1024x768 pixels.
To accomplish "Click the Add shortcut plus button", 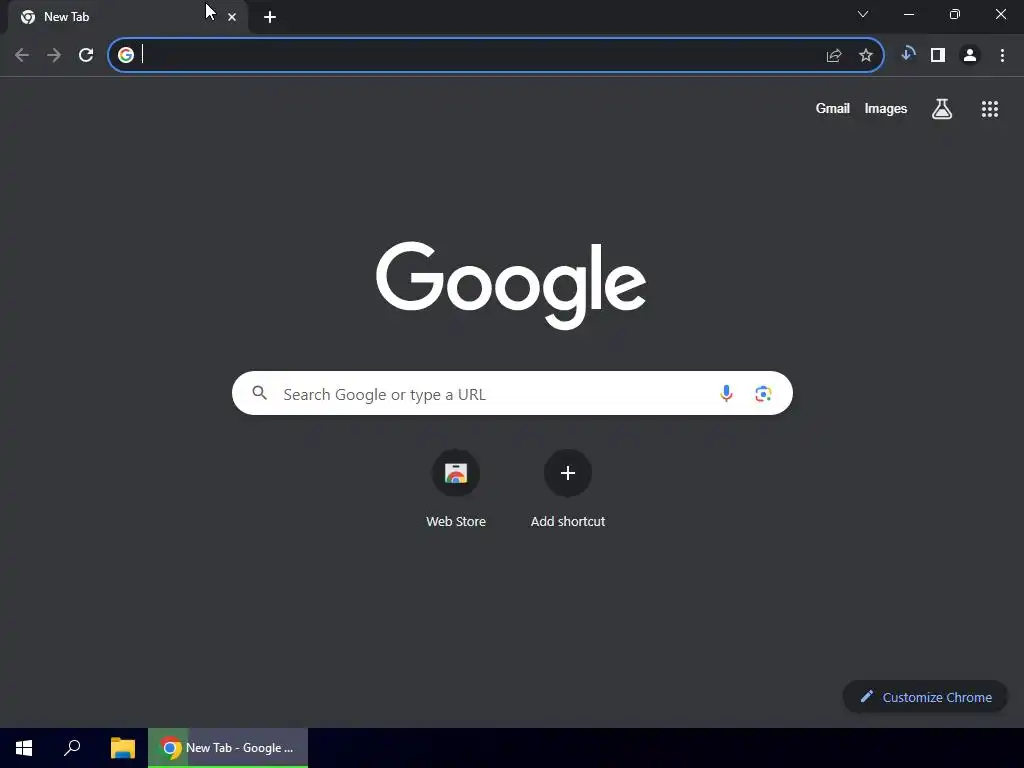I will tap(568, 473).
